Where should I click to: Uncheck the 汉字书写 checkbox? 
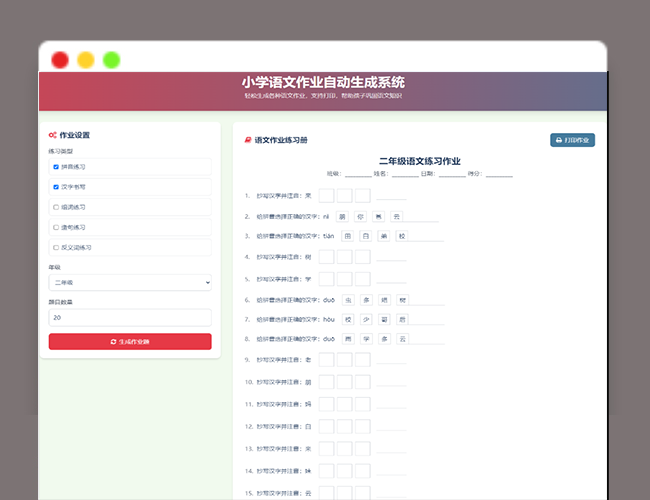pos(56,187)
